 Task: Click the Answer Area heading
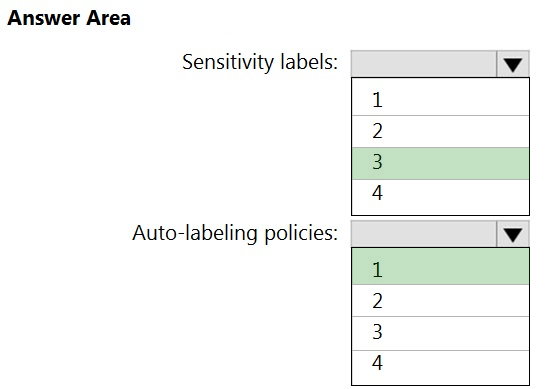pos(69,18)
